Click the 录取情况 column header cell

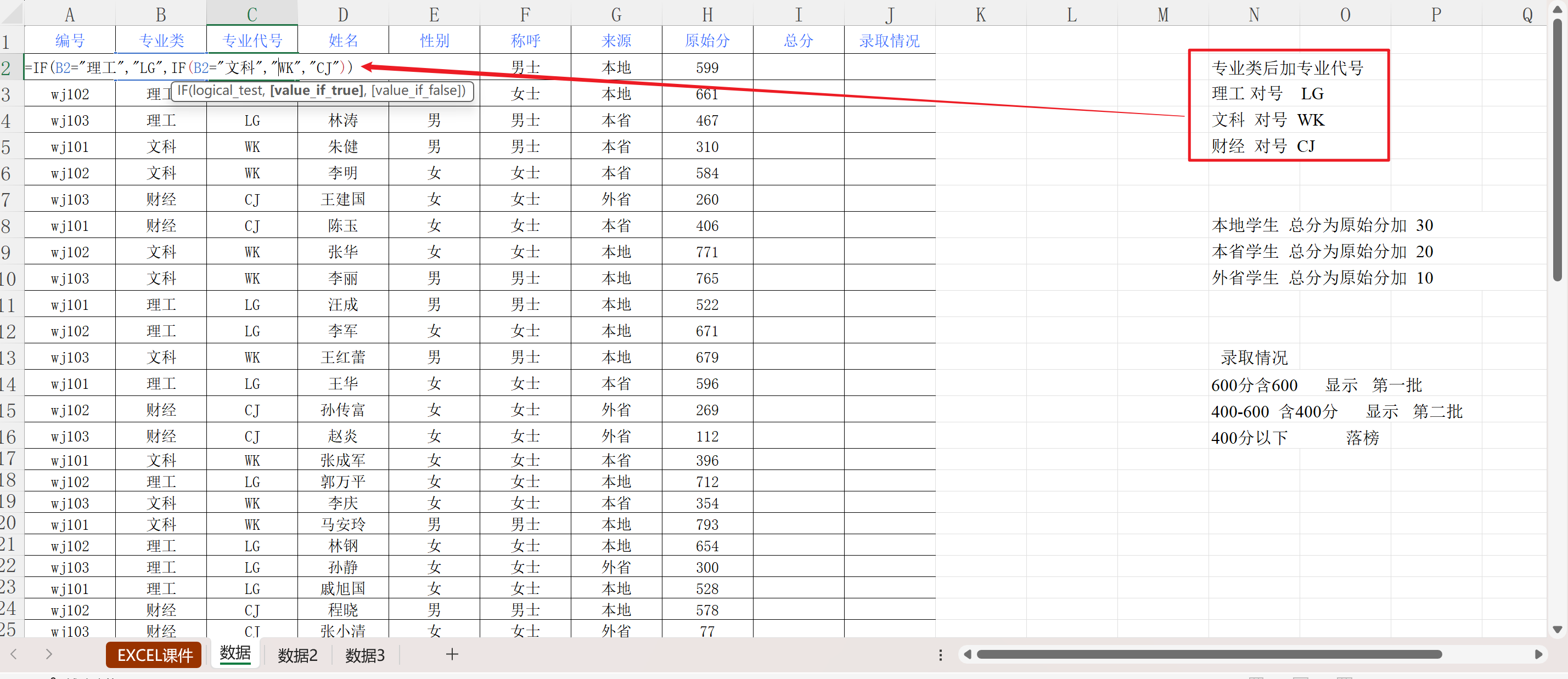[x=889, y=41]
